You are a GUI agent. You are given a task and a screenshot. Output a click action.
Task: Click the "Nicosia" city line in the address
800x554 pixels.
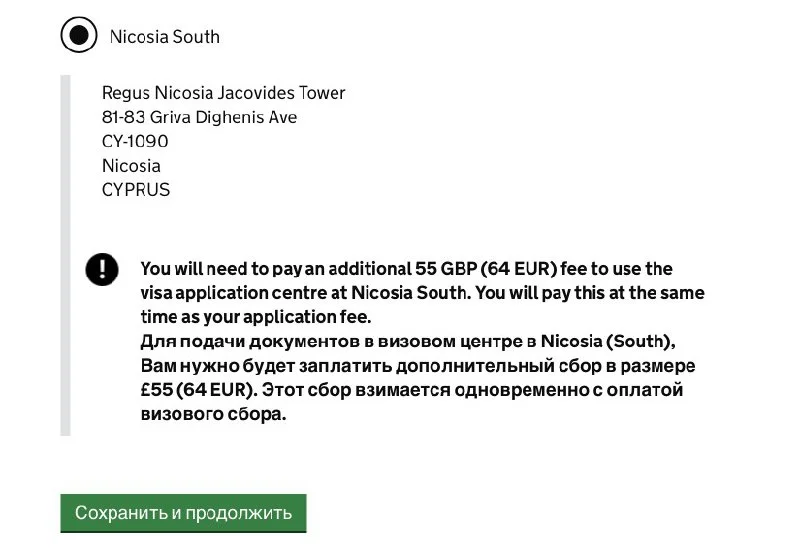tap(131, 165)
